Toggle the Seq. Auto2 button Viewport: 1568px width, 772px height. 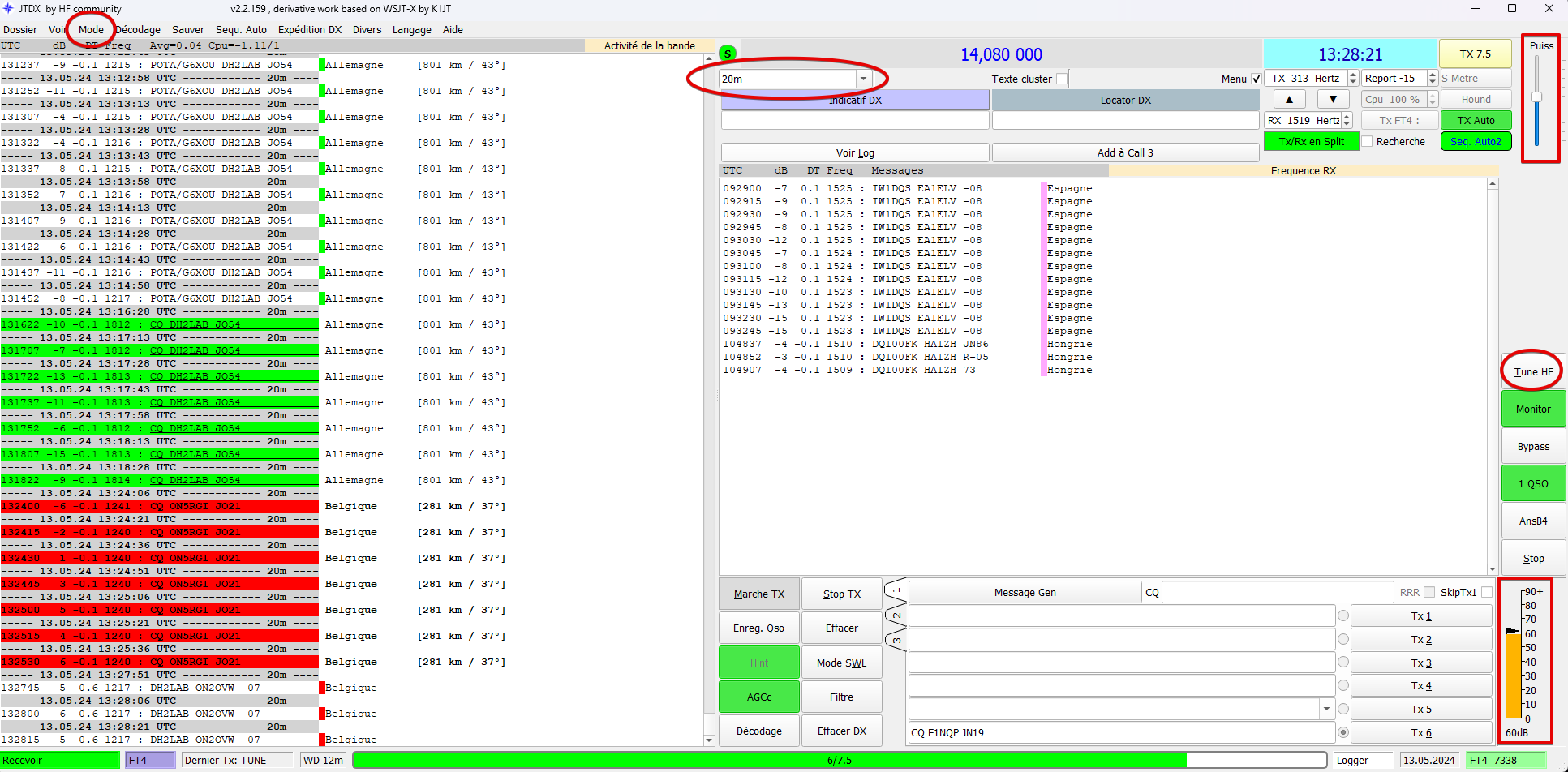(x=1476, y=141)
